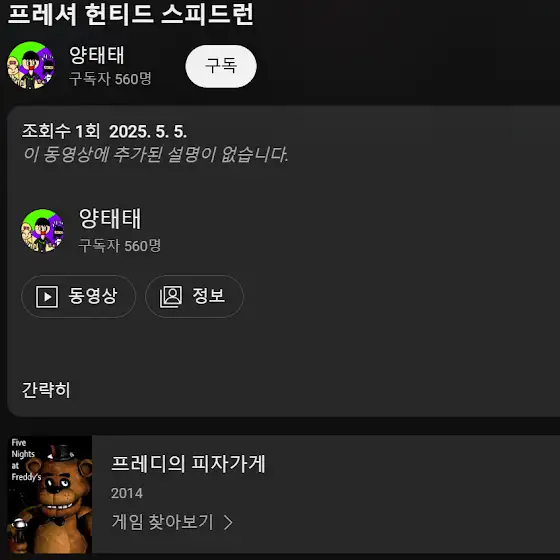Click the video title 프레셔 헌티드 스피드런
This screenshot has height=560, width=560.
[131, 14]
